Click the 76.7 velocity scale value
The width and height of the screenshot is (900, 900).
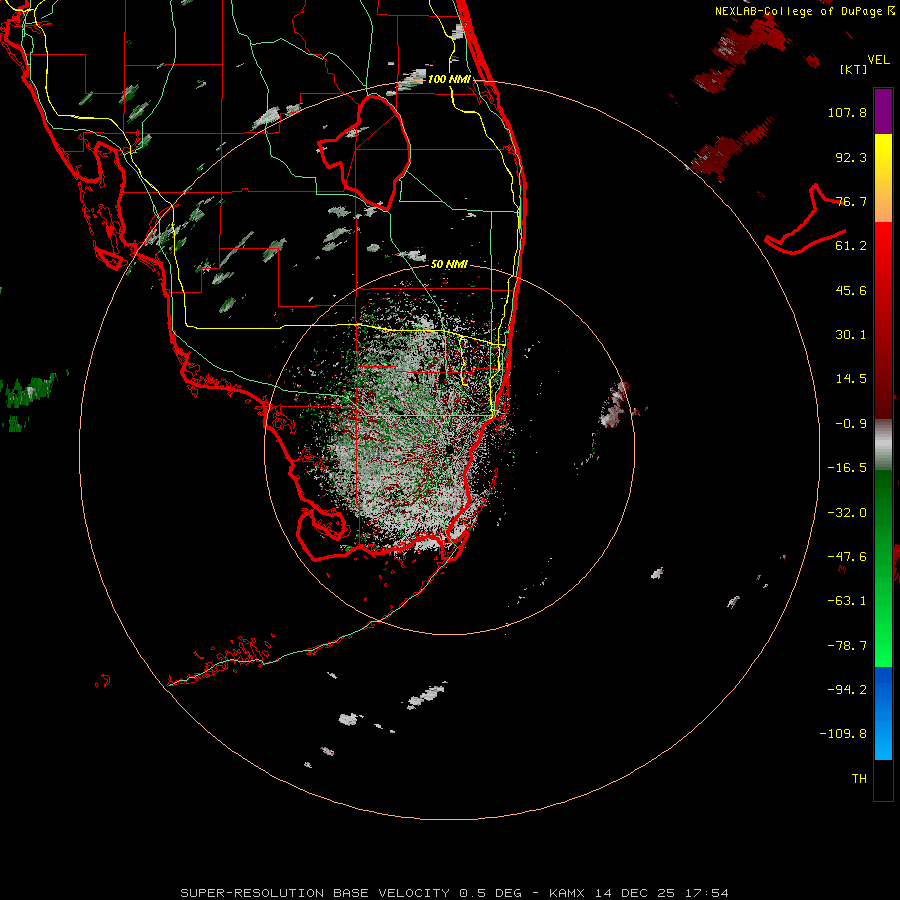(x=851, y=201)
